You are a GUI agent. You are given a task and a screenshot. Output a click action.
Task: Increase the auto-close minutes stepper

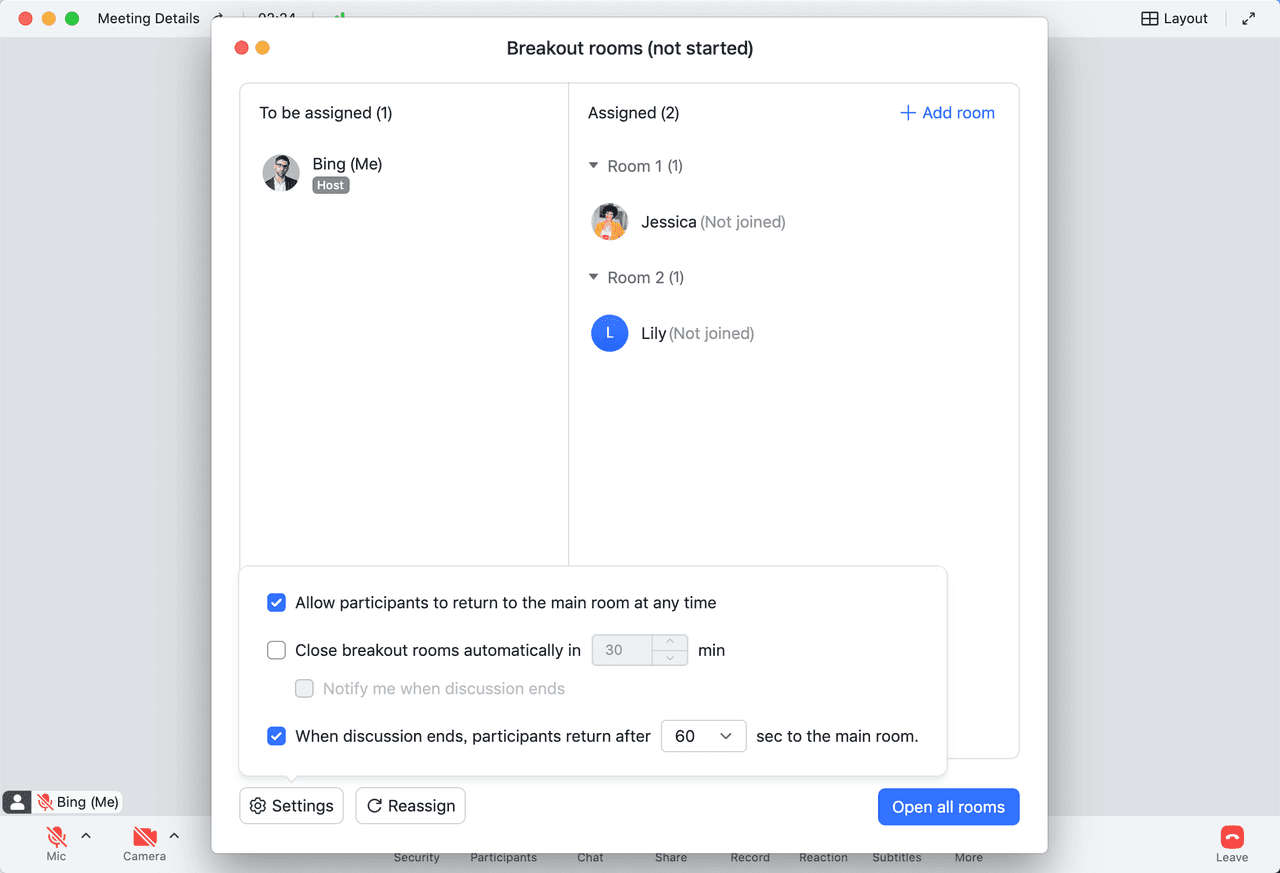[x=670, y=642]
